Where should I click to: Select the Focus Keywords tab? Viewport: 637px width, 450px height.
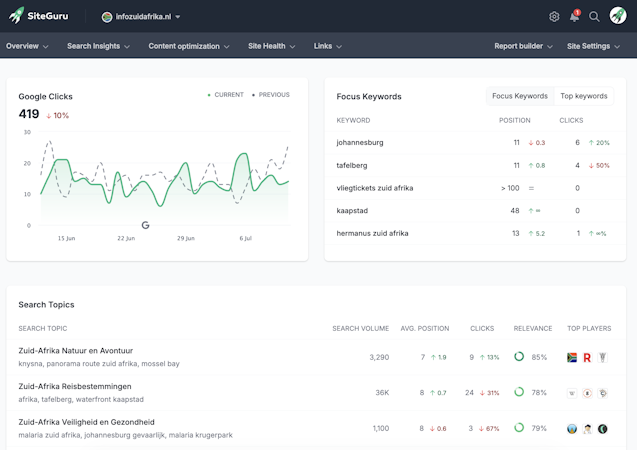click(x=520, y=96)
